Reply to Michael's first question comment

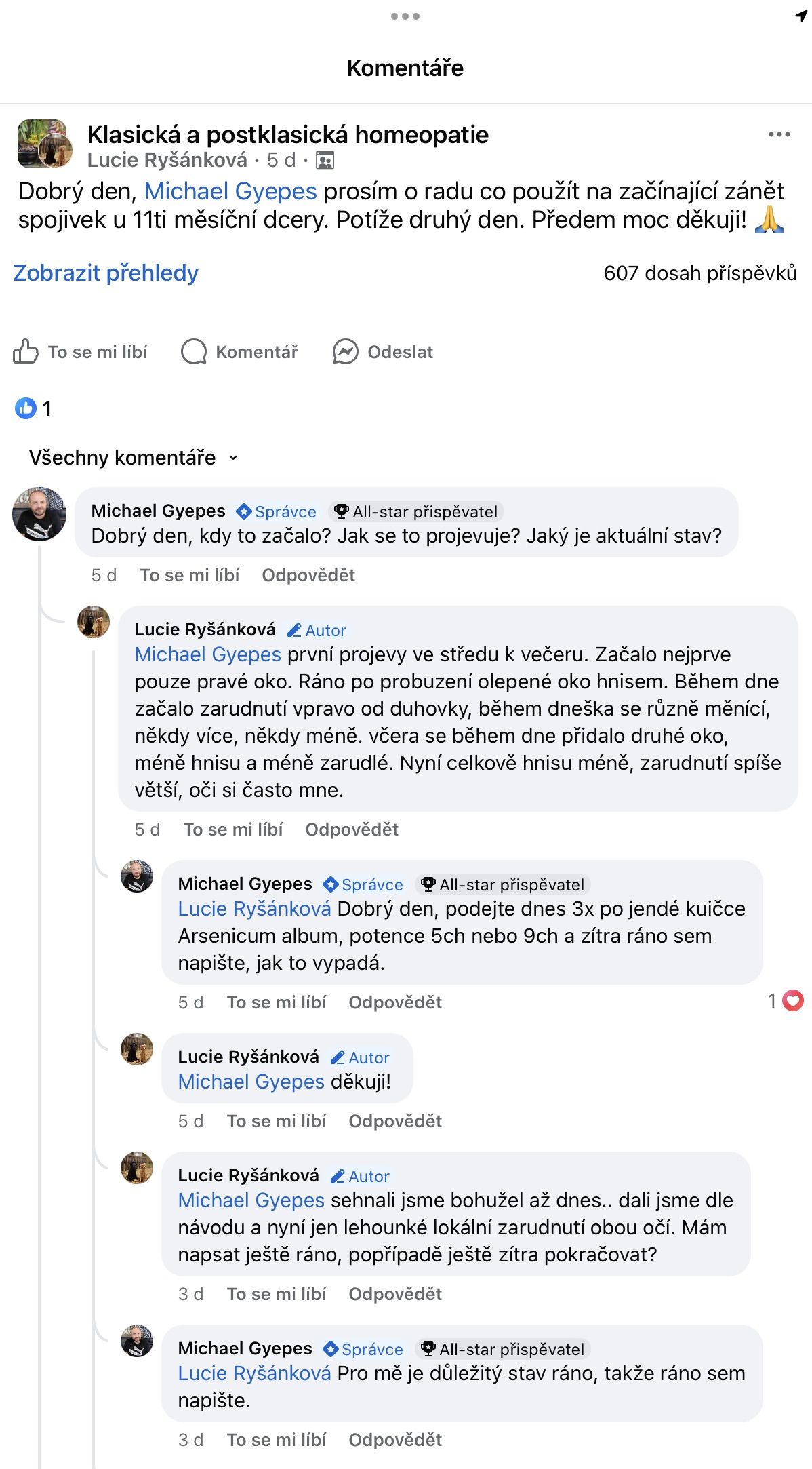pos(308,575)
